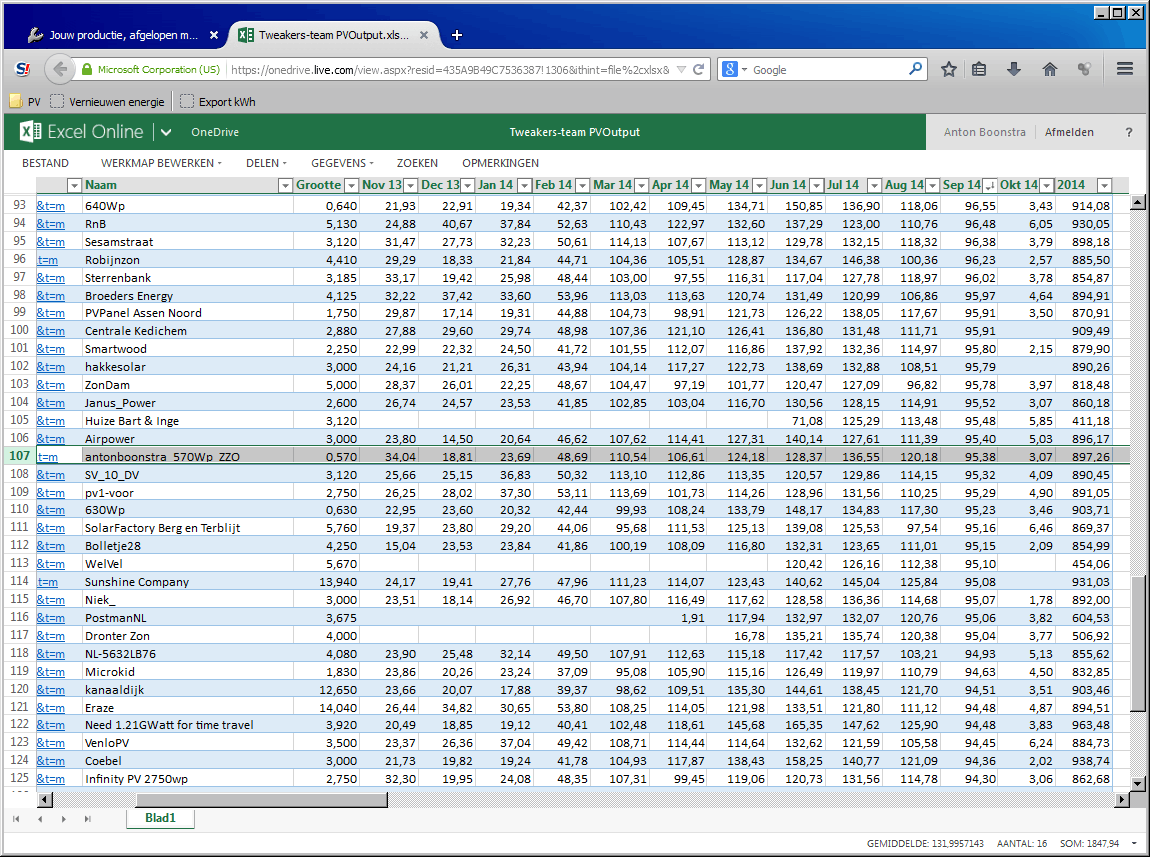The height and width of the screenshot is (857, 1150).
Task: Click the OPMERKINGEN menu item
Action: tap(500, 163)
